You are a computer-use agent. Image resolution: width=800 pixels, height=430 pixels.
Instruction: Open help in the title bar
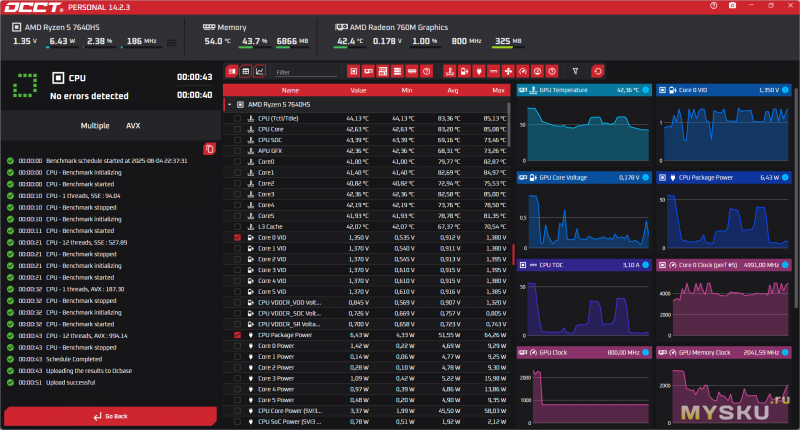coord(713,6)
